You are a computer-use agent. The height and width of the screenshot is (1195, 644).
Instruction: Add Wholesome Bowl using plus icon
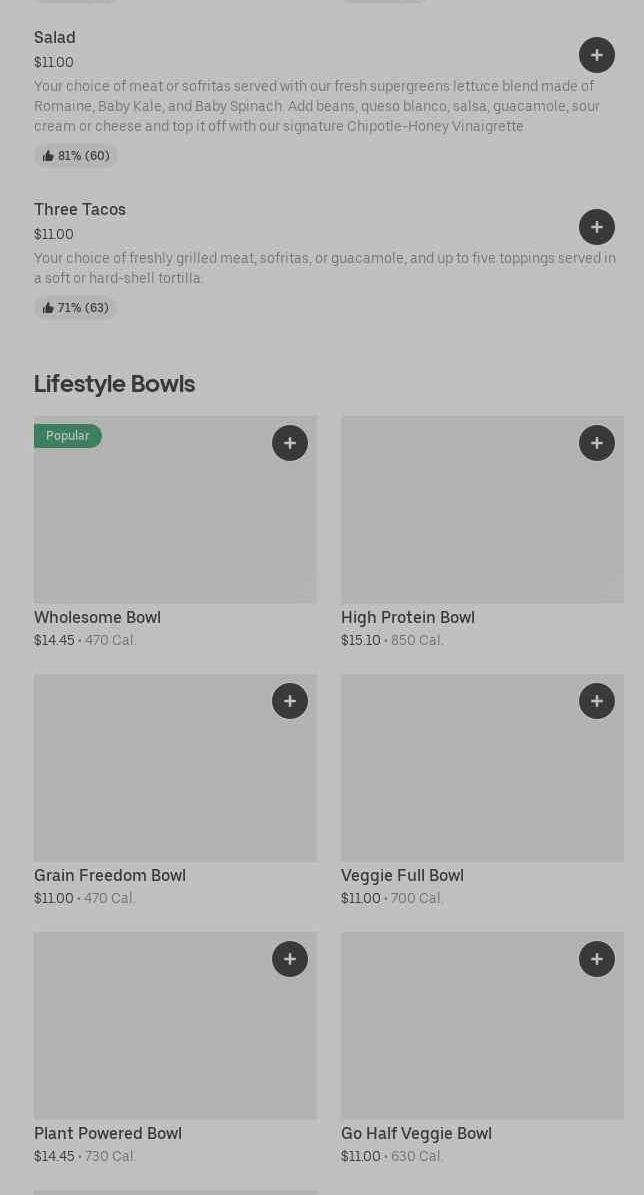coord(290,443)
